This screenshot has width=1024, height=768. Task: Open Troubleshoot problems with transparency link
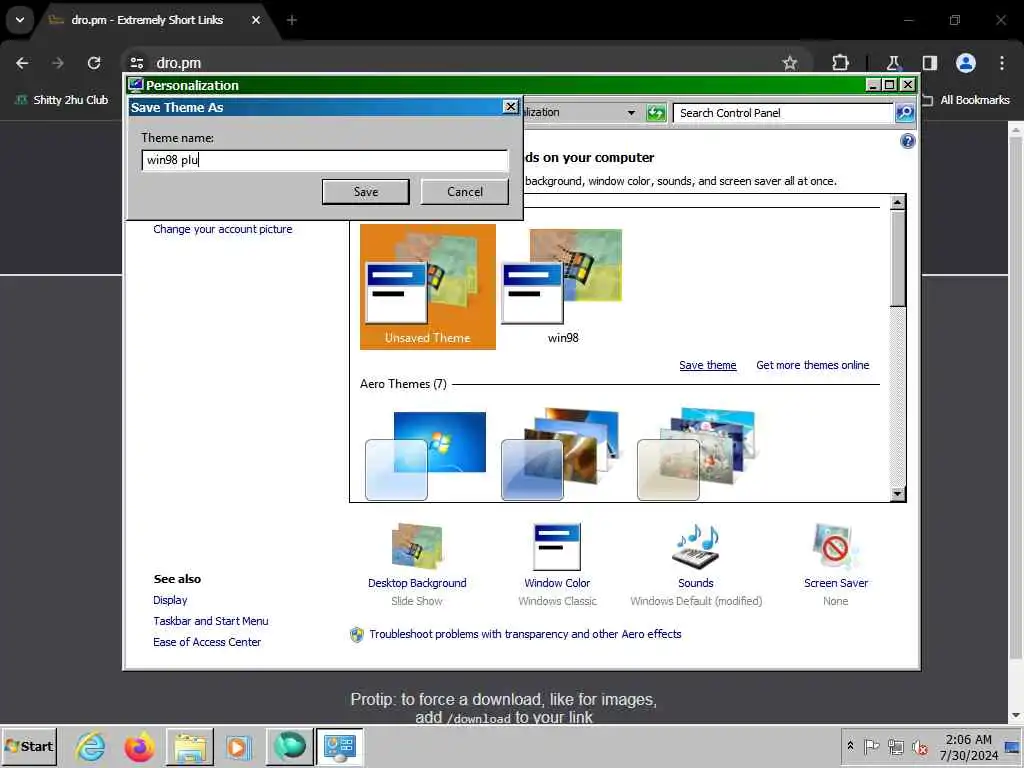coord(525,634)
